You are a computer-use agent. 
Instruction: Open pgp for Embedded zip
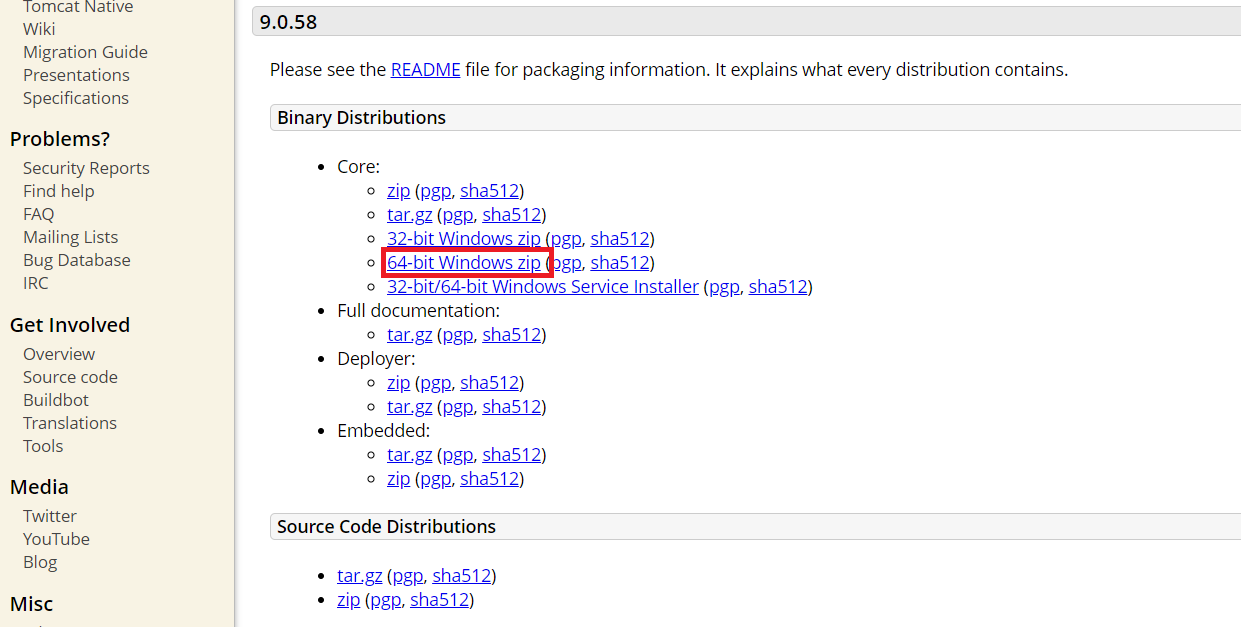pos(435,479)
